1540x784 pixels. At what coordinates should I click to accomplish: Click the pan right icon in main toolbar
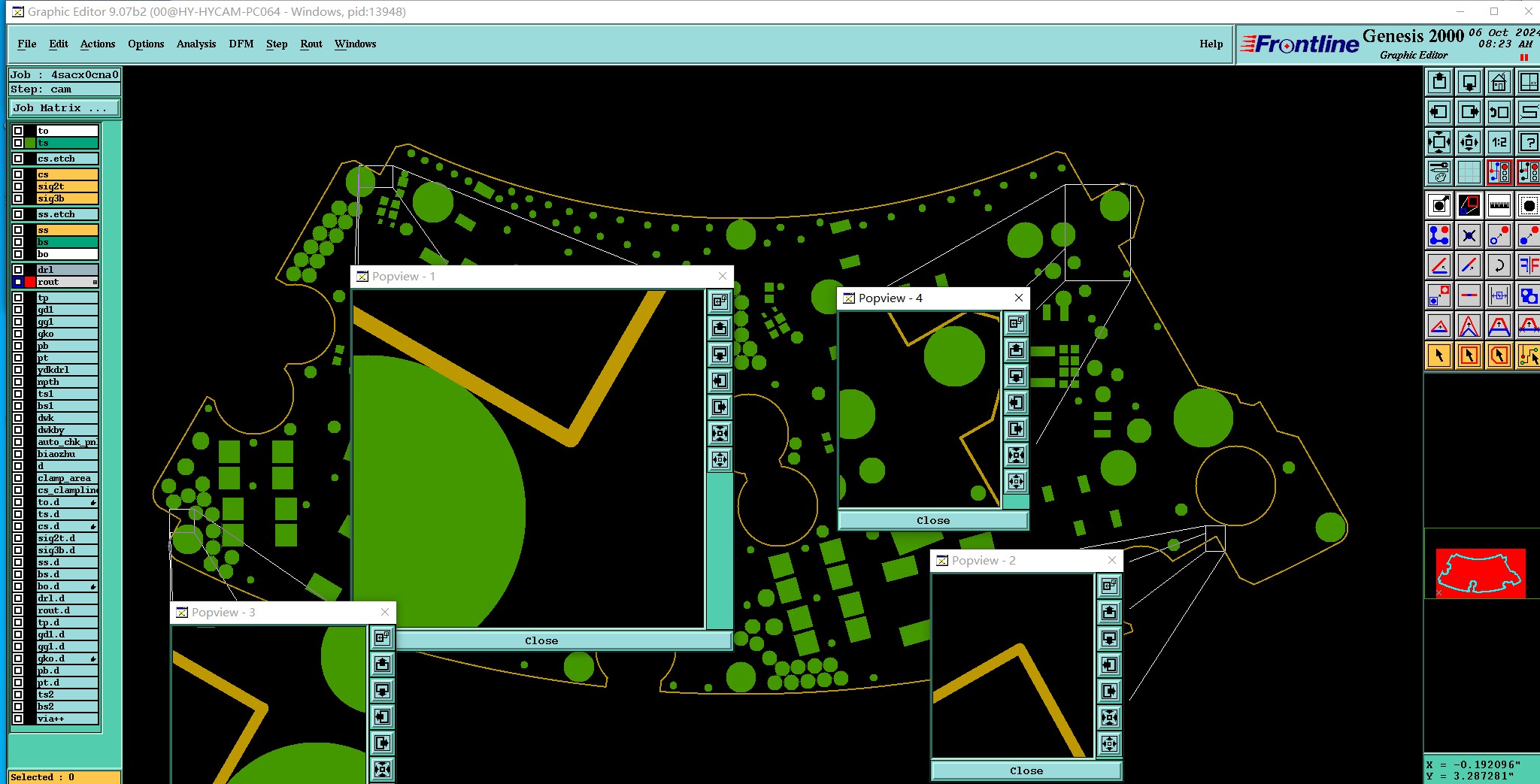(x=1469, y=112)
